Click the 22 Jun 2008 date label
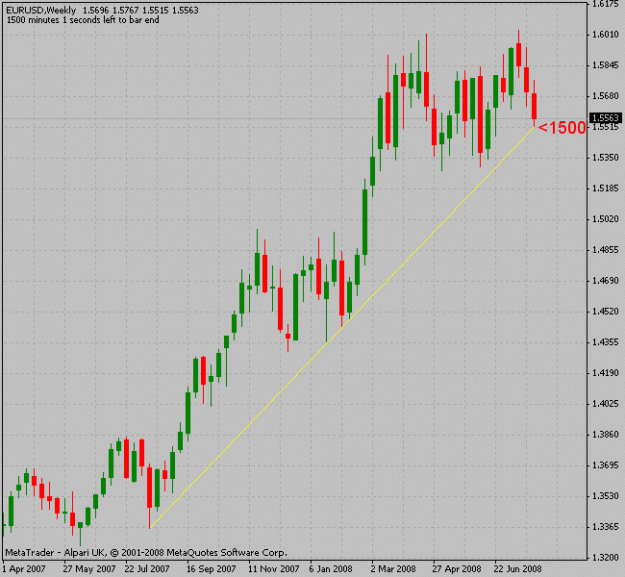The width and height of the screenshot is (625, 577). point(518,569)
